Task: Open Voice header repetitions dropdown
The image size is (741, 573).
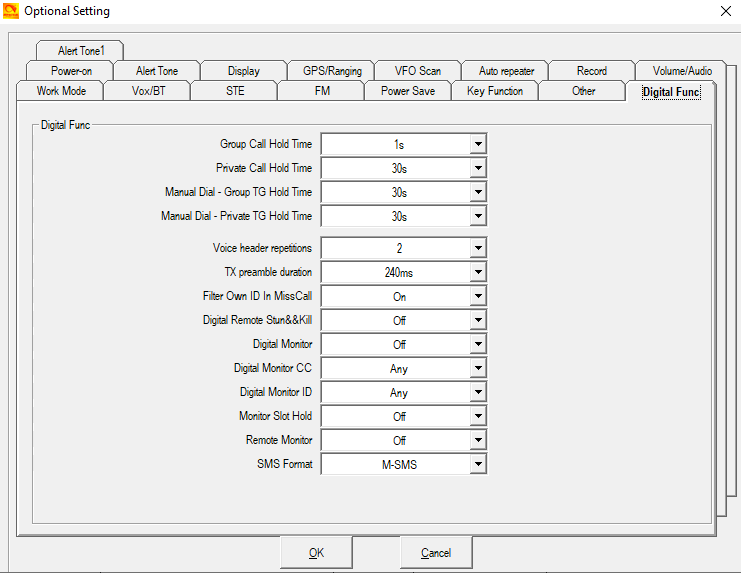Action: coord(478,248)
